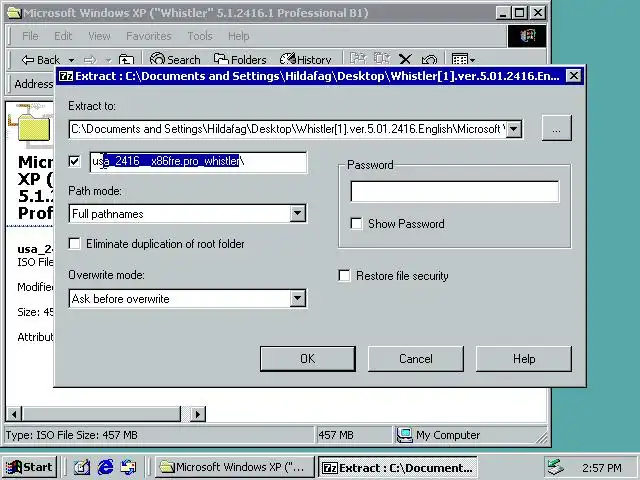This screenshot has height=480, width=640.
Task: Click the horizontal scrollbar thumb
Action: (101, 414)
